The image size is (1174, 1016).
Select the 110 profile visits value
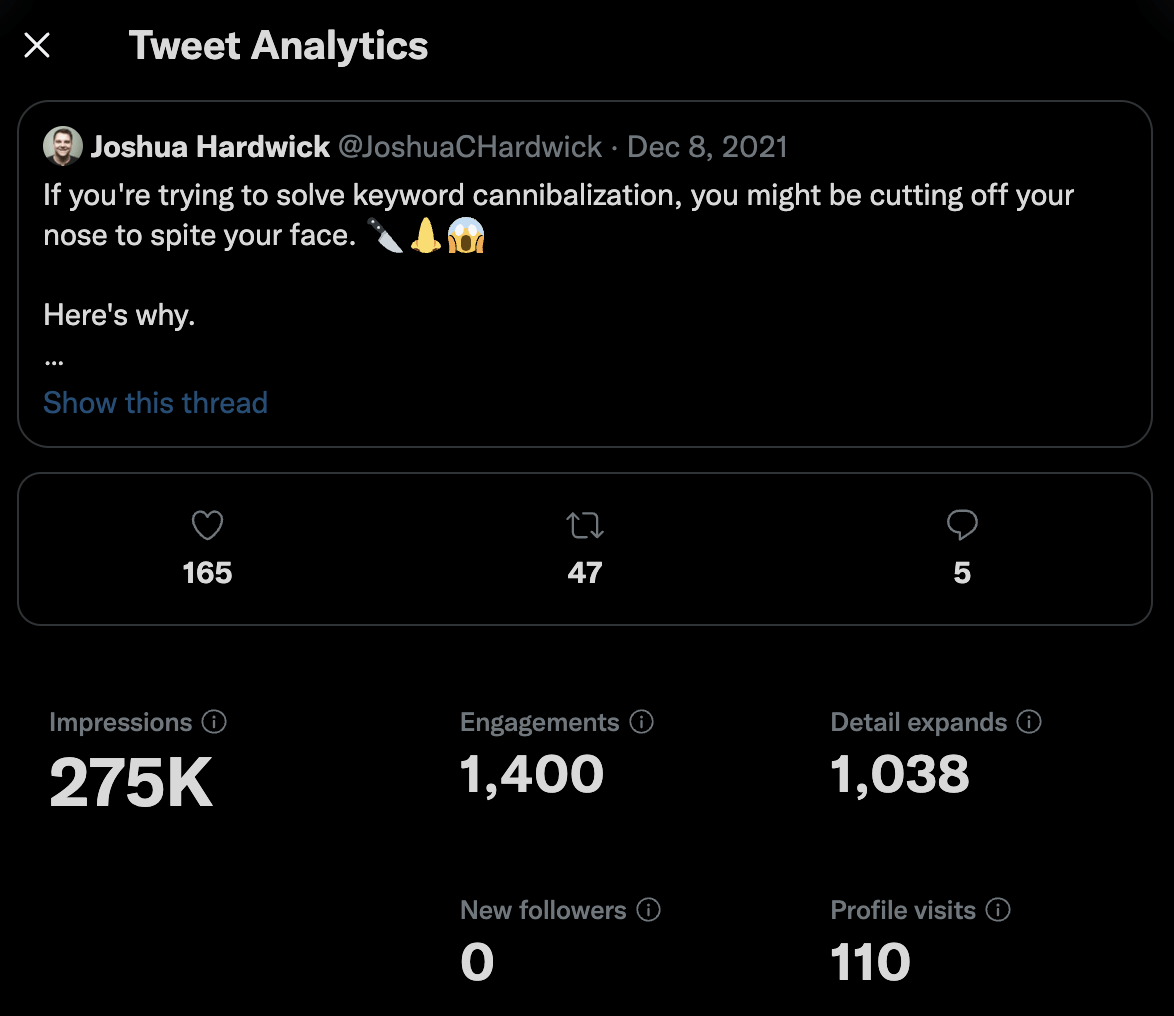[x=869, y=961]
